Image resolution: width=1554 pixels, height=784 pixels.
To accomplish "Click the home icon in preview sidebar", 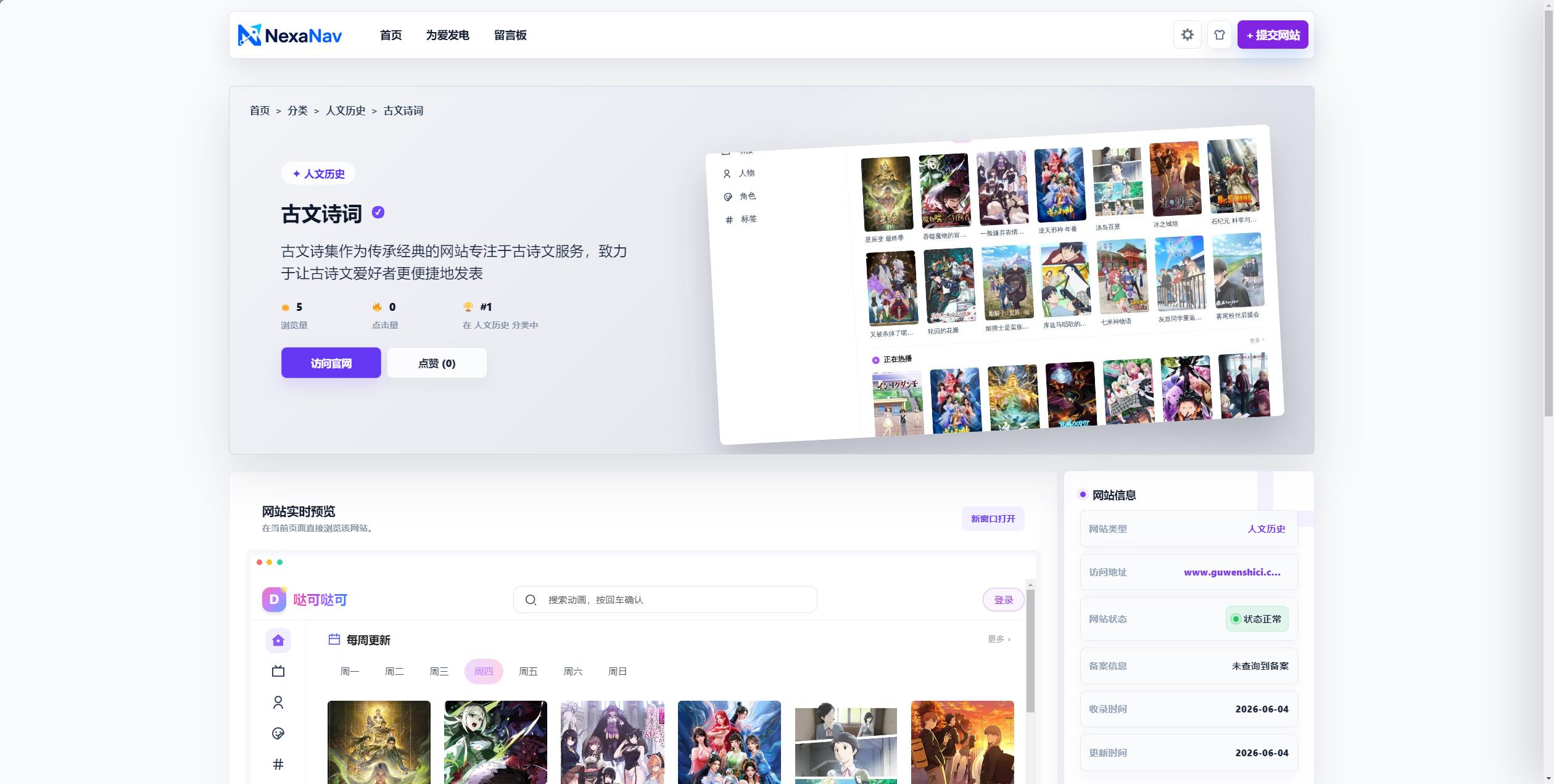I will [278, 640].
